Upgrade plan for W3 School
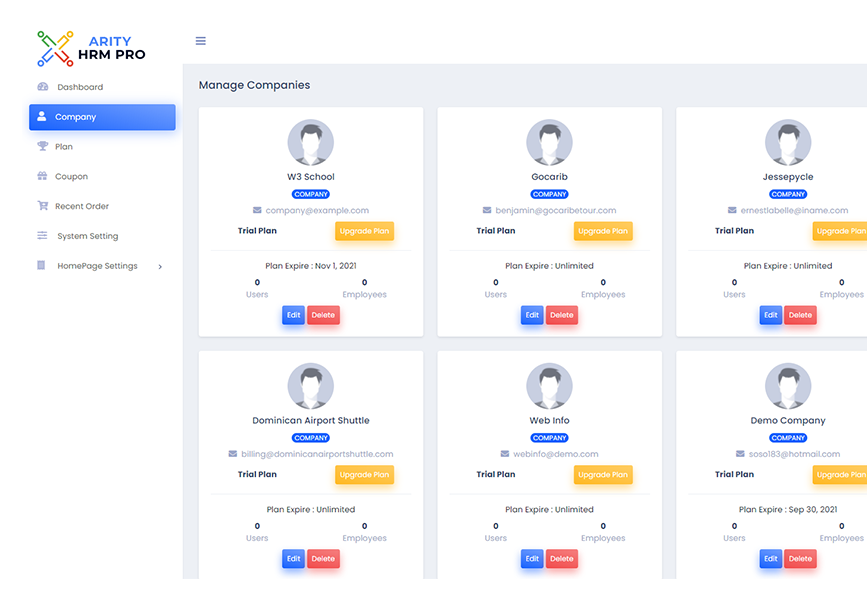 pyautogui.click(x=364, y=231)
